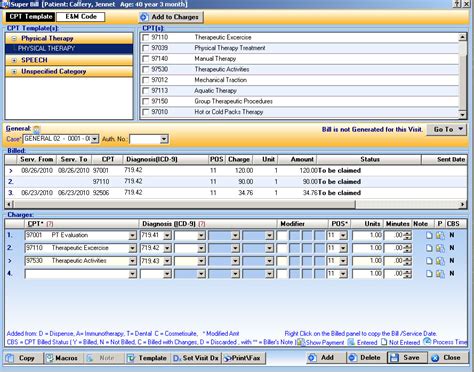Click the Add to Charges icon
Viewport: 474px width, 372px height.
point(144,17)
